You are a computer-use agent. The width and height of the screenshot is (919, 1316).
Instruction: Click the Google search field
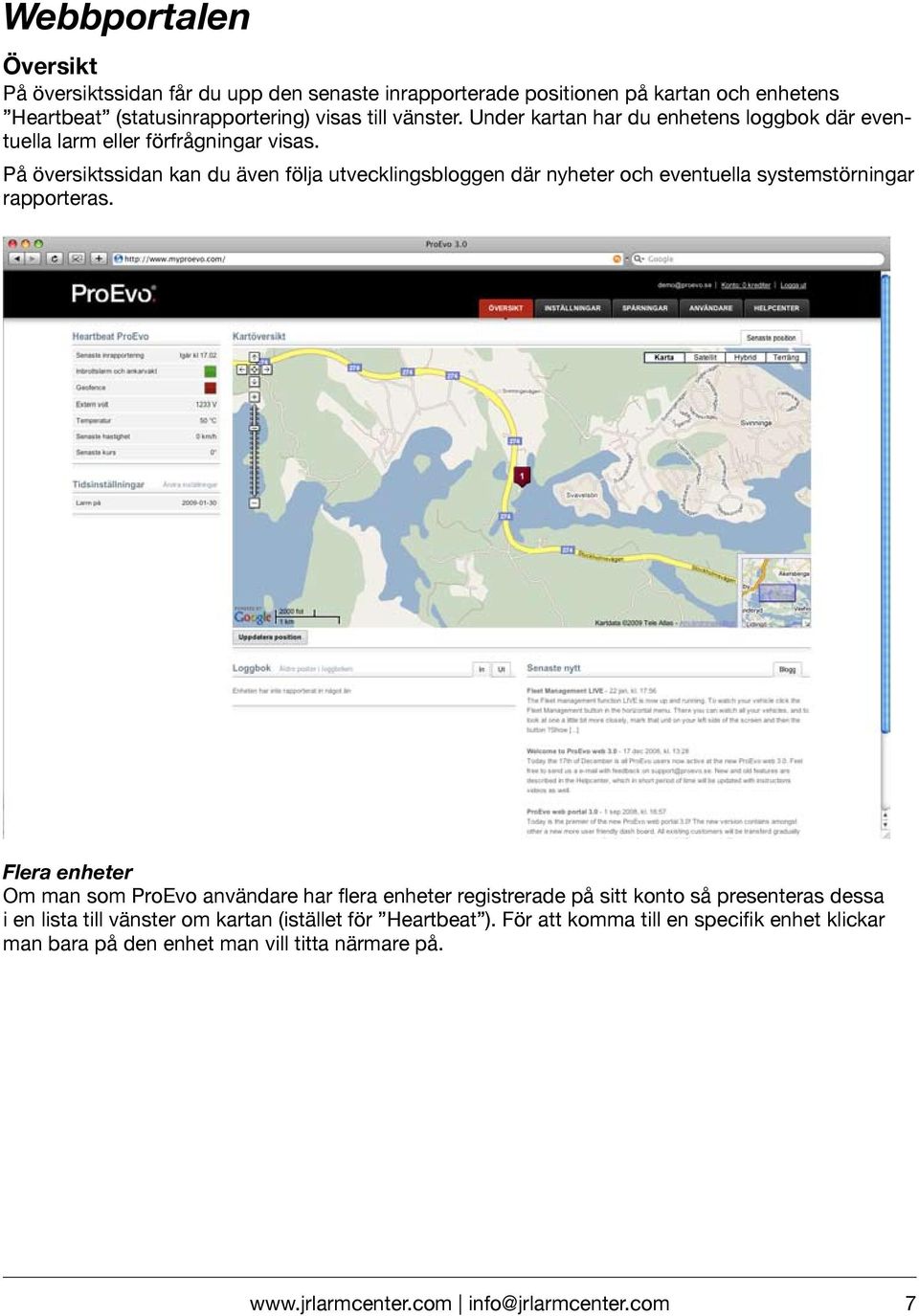click(756, 258)
